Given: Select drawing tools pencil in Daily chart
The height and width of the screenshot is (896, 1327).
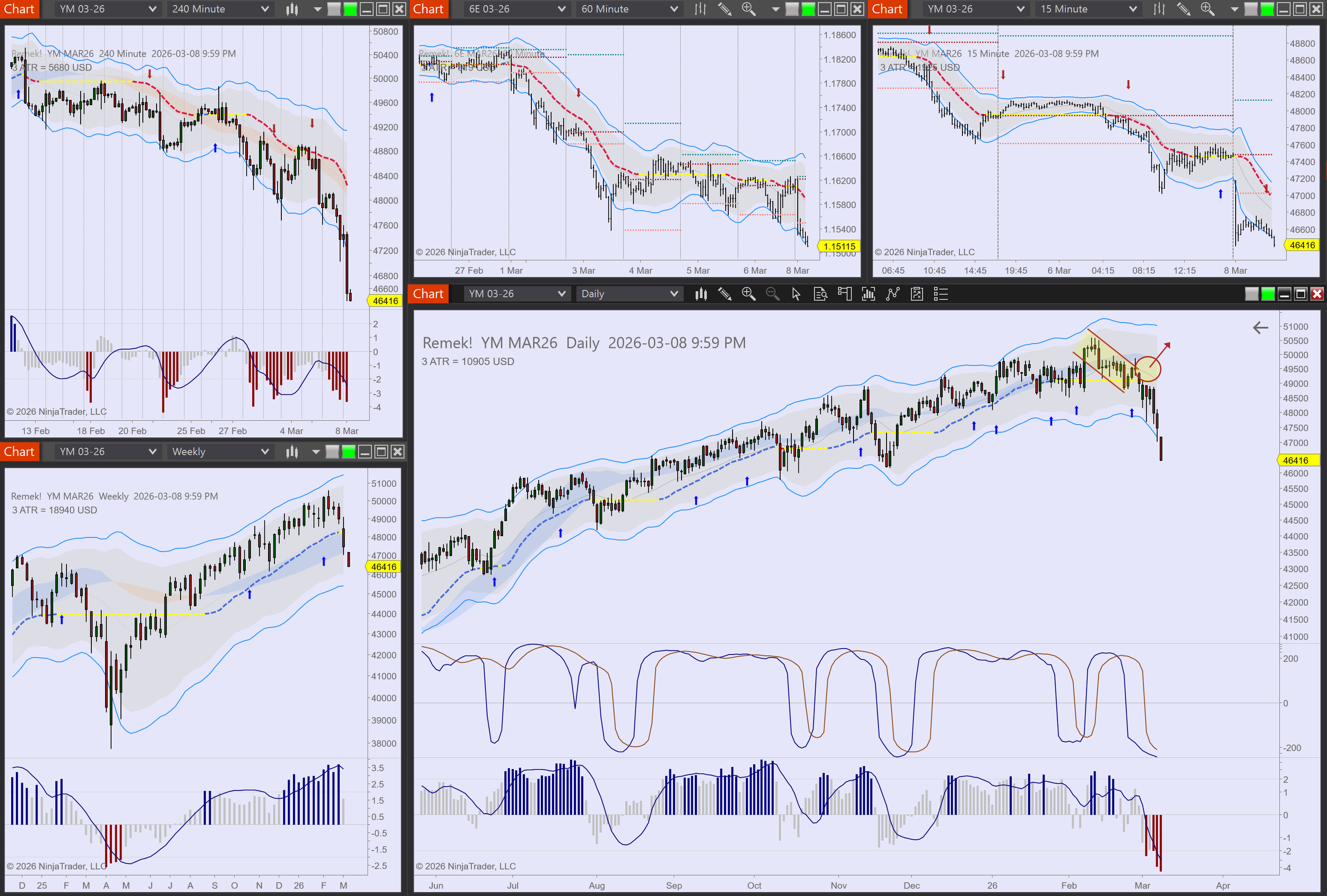Looking at the screenshot, I should click(x=725, y=294).
